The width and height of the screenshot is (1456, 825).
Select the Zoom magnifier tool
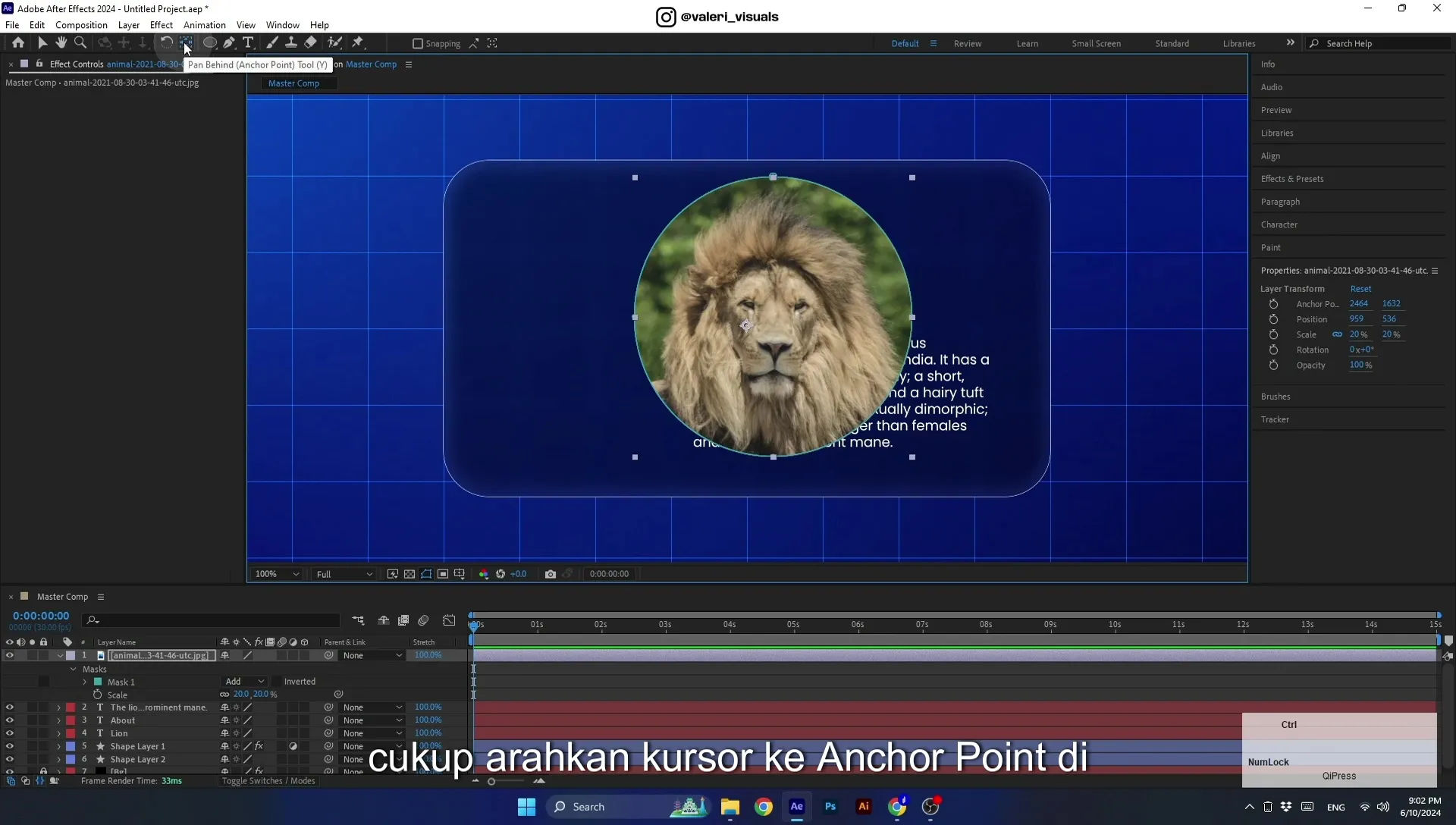pos(80,43)
